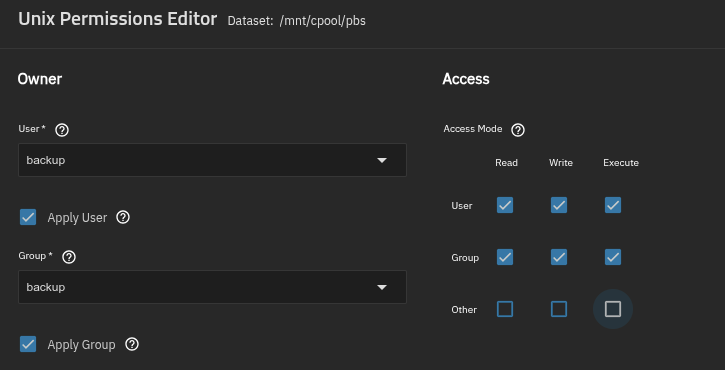This screenshot has width=725, height=370.
Task: Click inside the User backup combo box
Action: 212,160
